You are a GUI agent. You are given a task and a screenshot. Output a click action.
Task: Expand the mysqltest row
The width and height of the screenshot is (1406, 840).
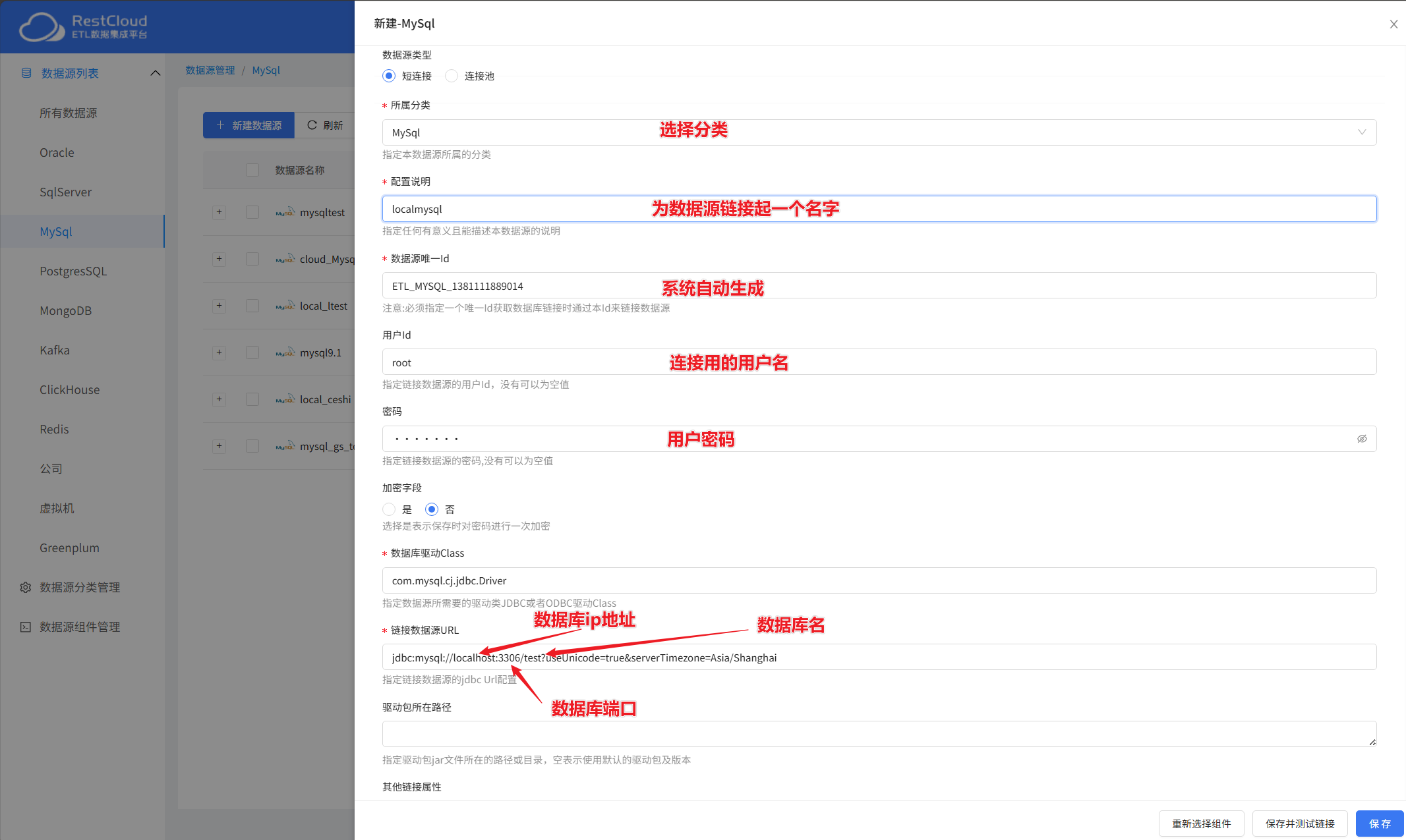[x=220, y=212]
